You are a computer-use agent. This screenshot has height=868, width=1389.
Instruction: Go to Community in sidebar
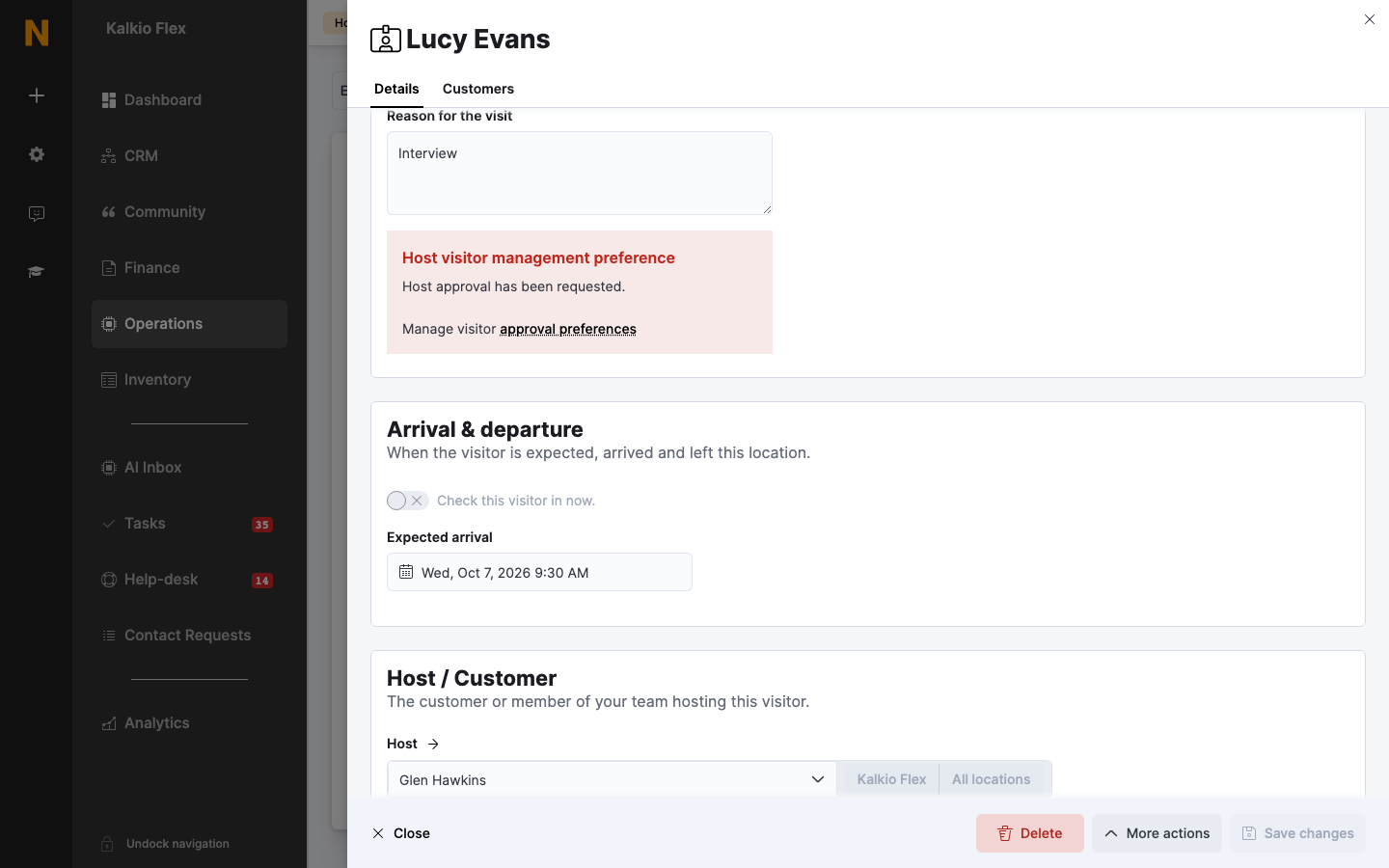point(189,212)
